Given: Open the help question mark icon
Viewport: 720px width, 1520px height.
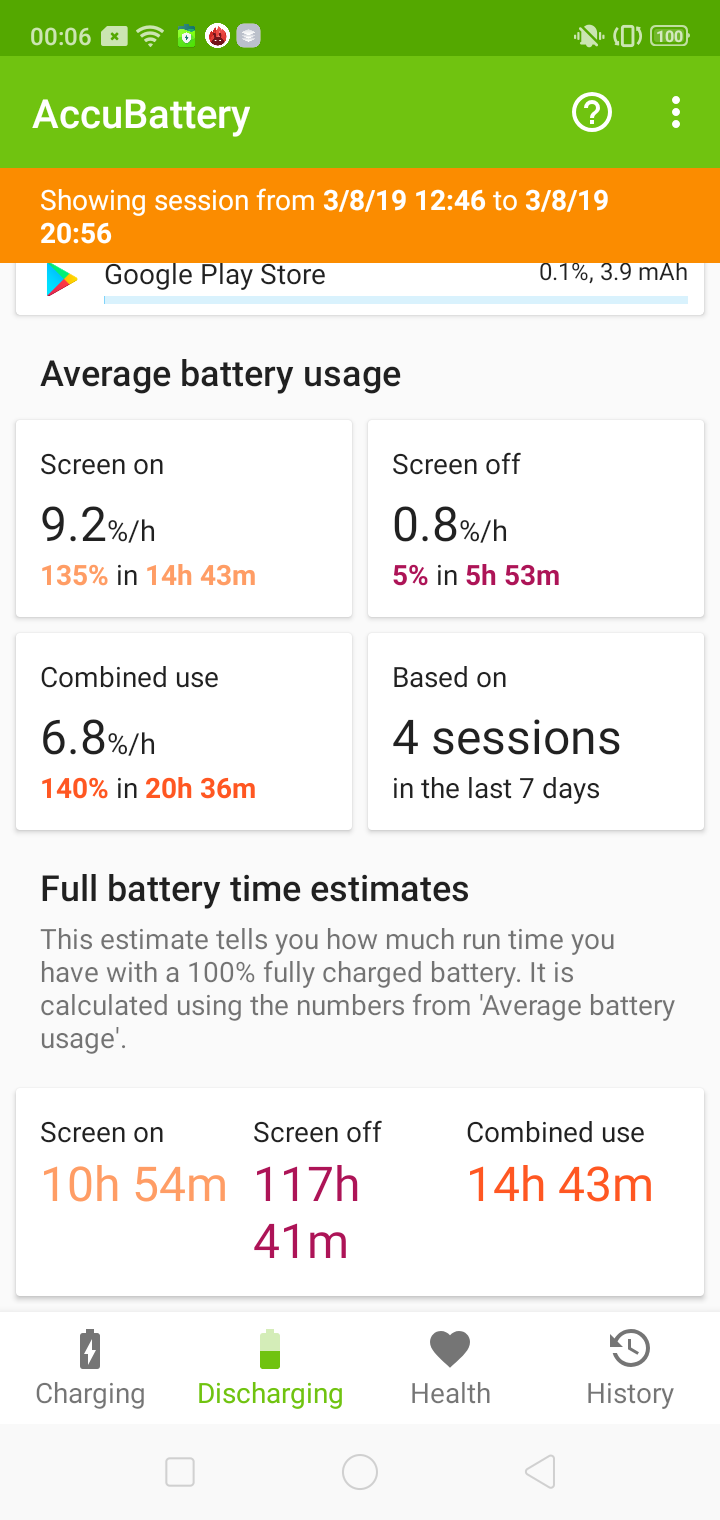Looking at the screenshot, I should tap(591, 113).
